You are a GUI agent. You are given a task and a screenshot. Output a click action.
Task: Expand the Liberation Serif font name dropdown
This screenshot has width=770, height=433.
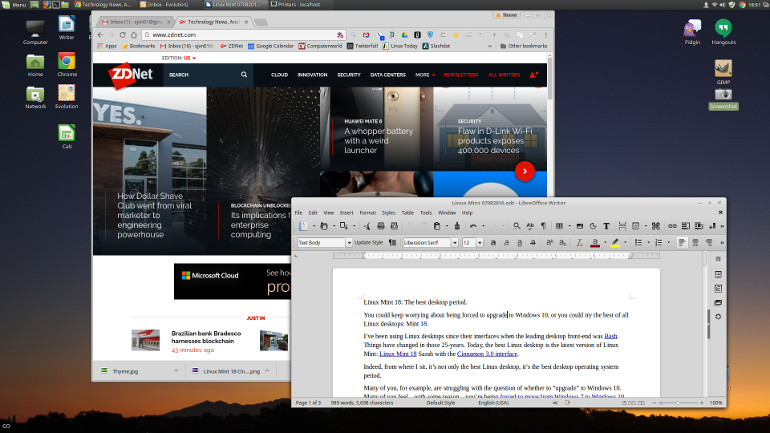pos(455,243)
